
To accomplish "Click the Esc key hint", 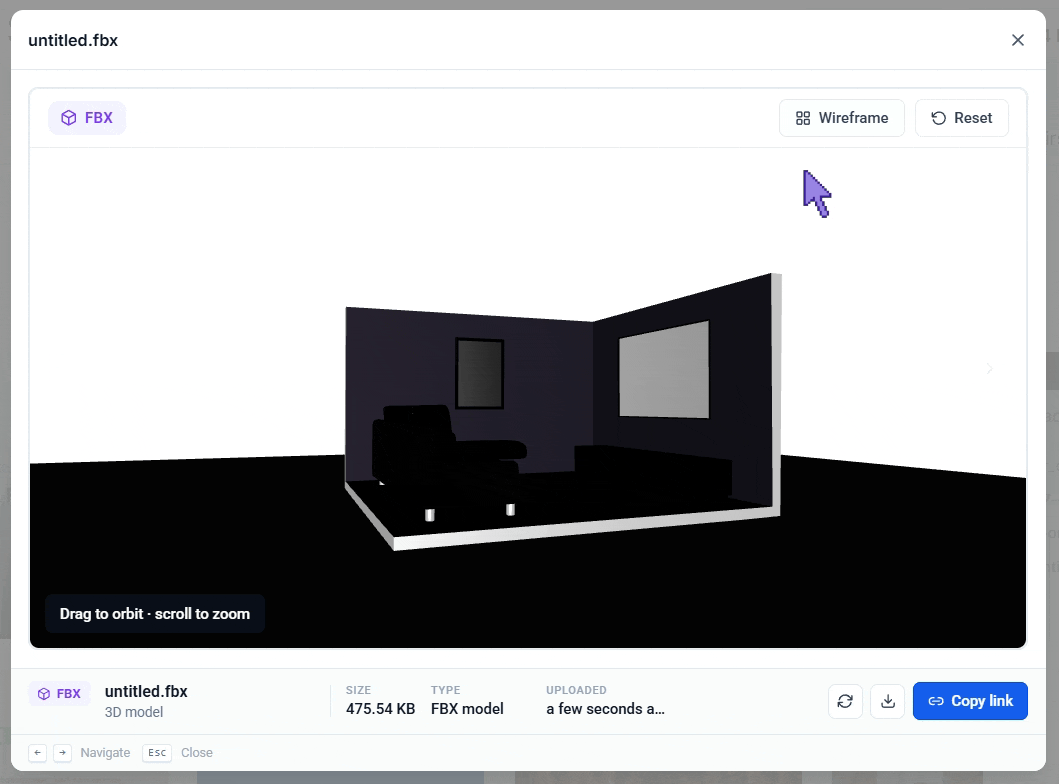I will pyautogui.click(x=157, y=752).
